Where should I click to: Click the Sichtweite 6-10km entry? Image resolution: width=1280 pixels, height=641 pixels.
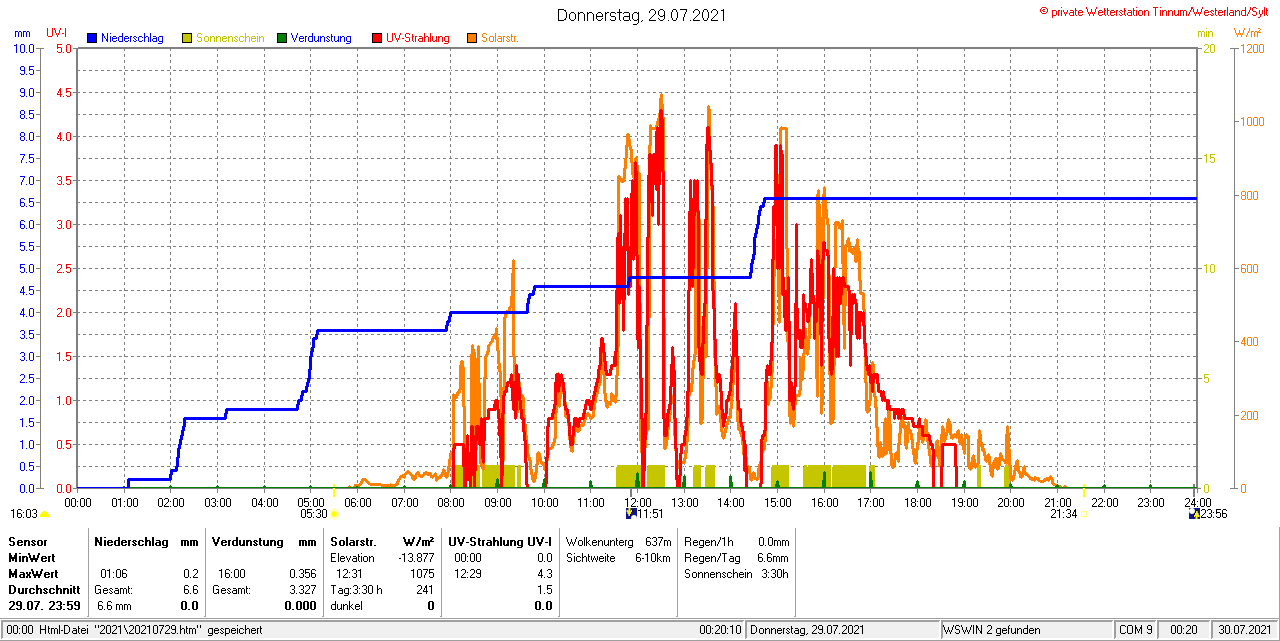tap(618, 557)
